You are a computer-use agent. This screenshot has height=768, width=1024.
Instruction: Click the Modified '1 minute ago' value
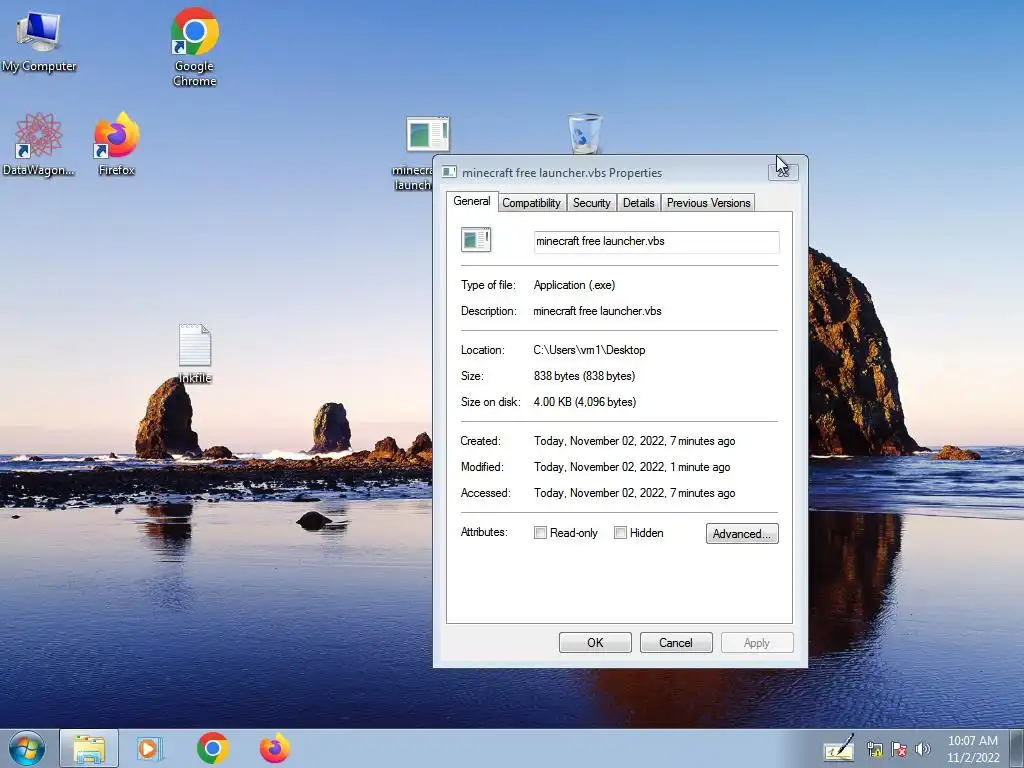point(632,468)
